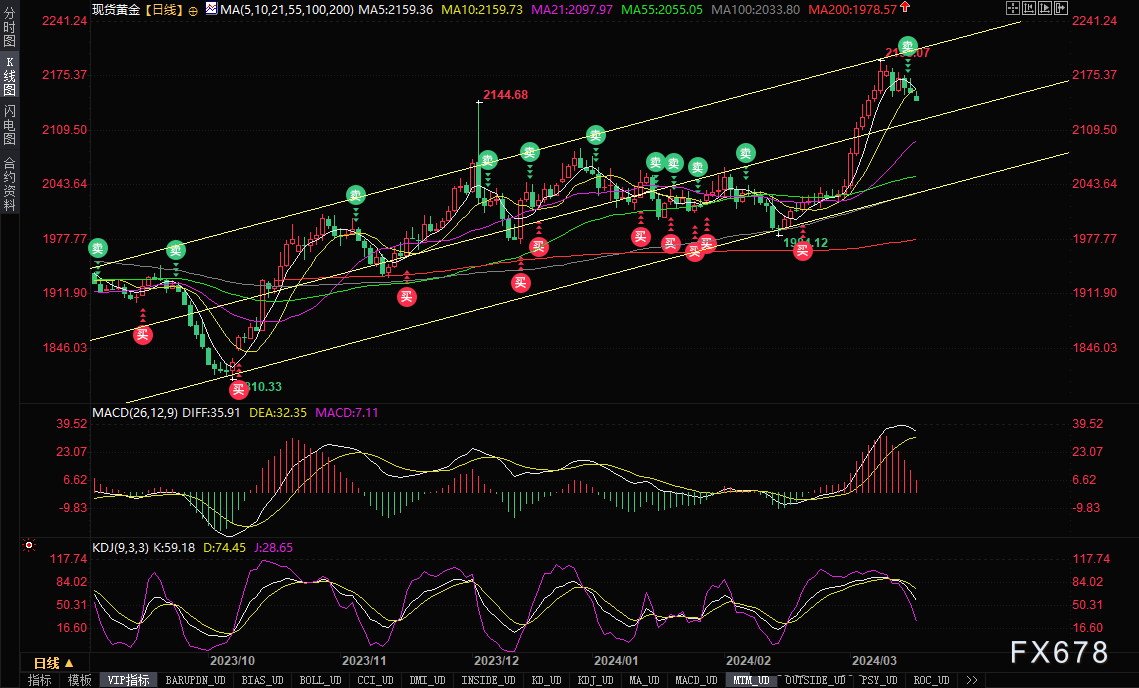Click the orange circle icon beside 【日线】
This screenshot has width=1139, height=688.
[x=192, y=11]
